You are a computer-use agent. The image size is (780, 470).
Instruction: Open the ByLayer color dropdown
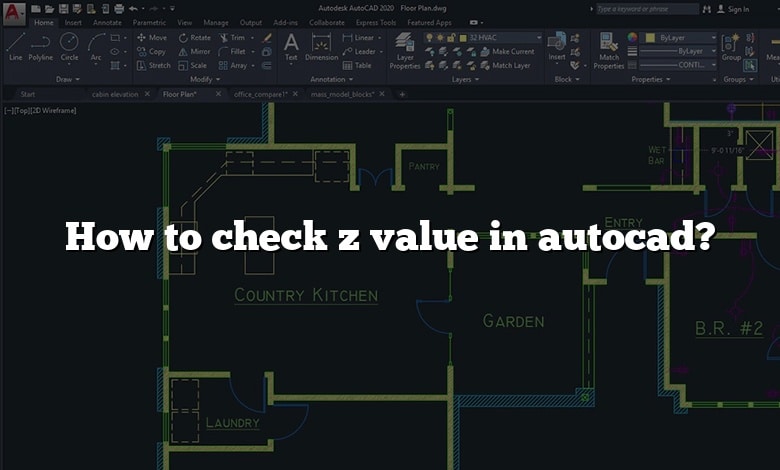point(713,37)
